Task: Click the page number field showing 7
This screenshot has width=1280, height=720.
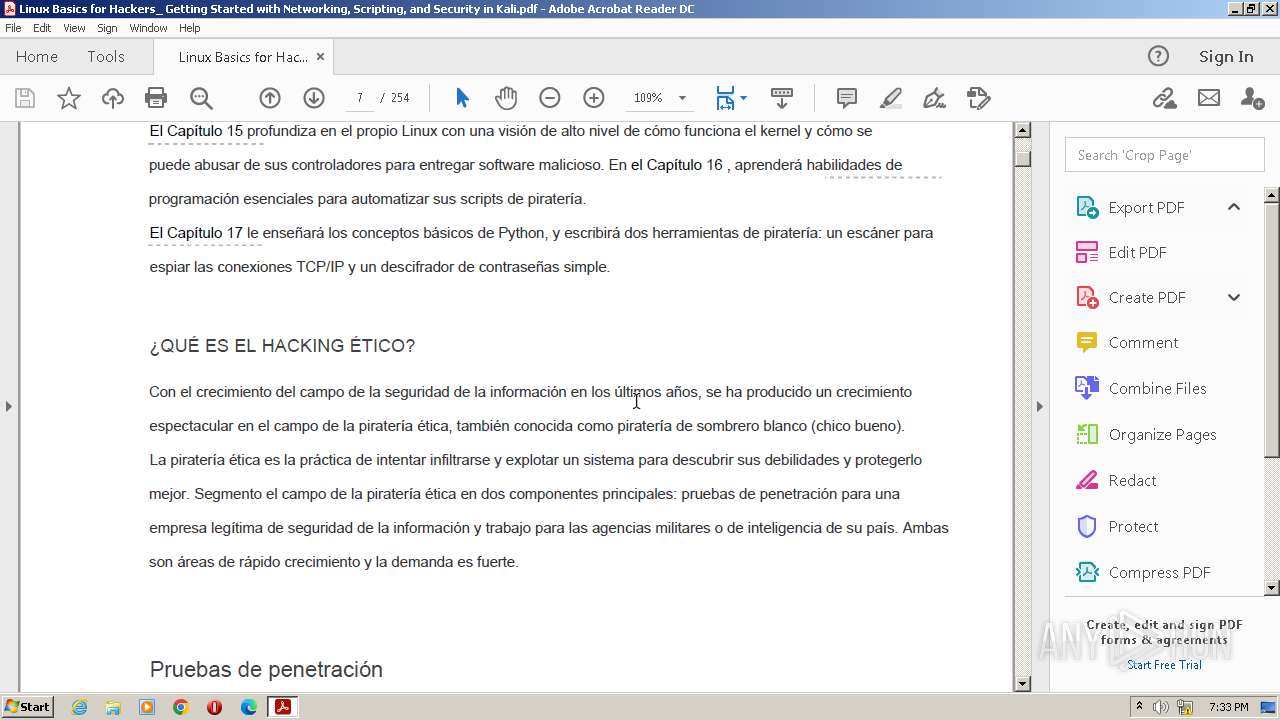Action: point(360,98)
